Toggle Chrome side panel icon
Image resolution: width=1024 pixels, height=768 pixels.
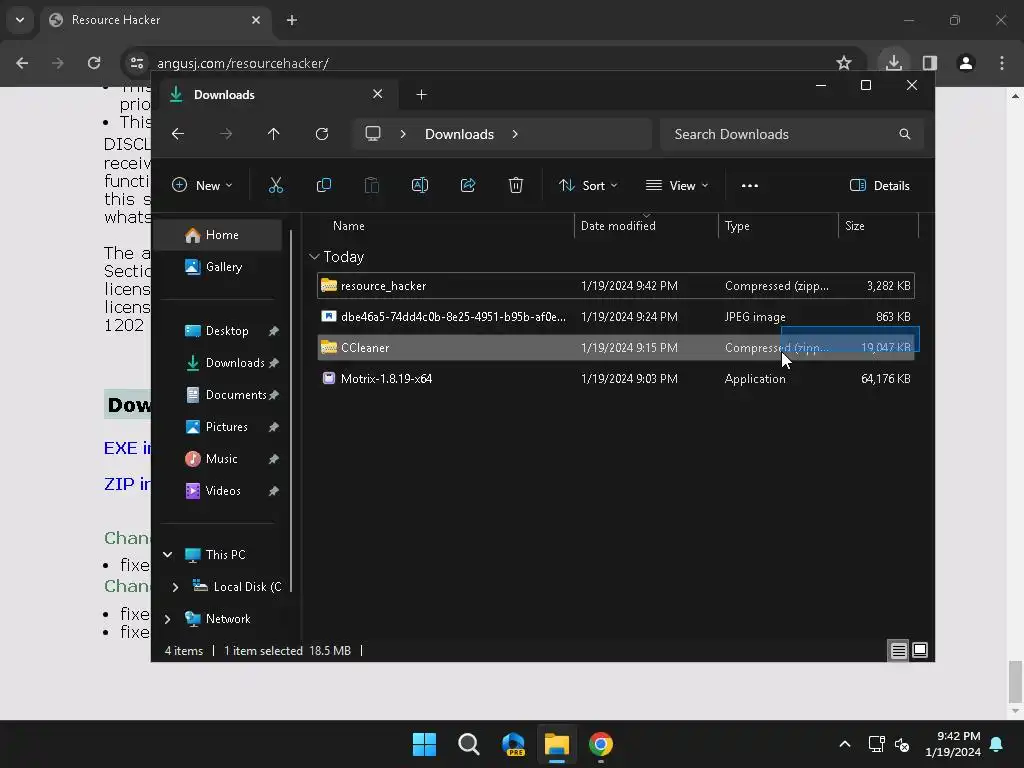click(x=930, y=63)
